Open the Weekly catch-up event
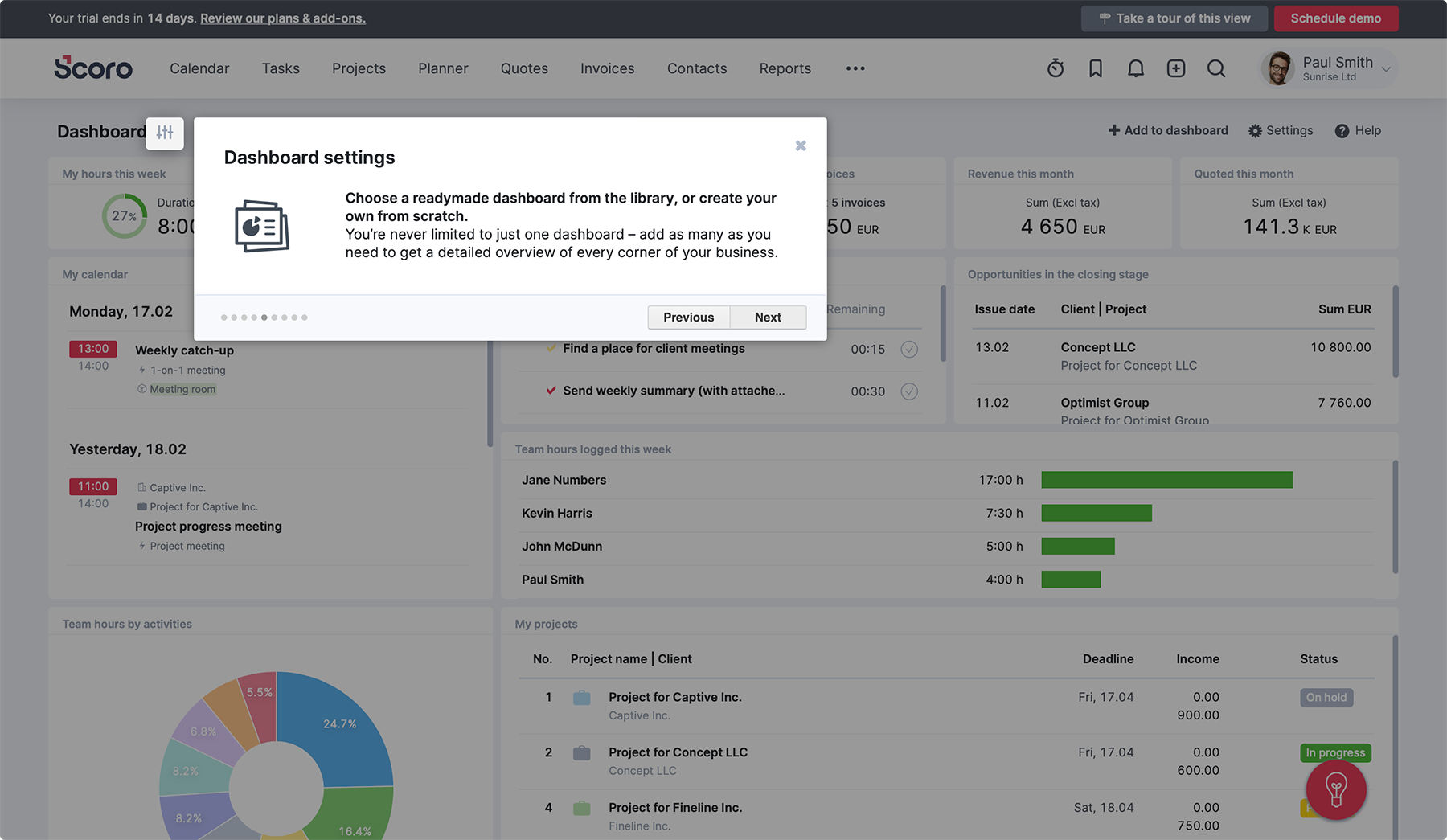Viewport: 1447px width, 840px height. (x=184, y=350)
